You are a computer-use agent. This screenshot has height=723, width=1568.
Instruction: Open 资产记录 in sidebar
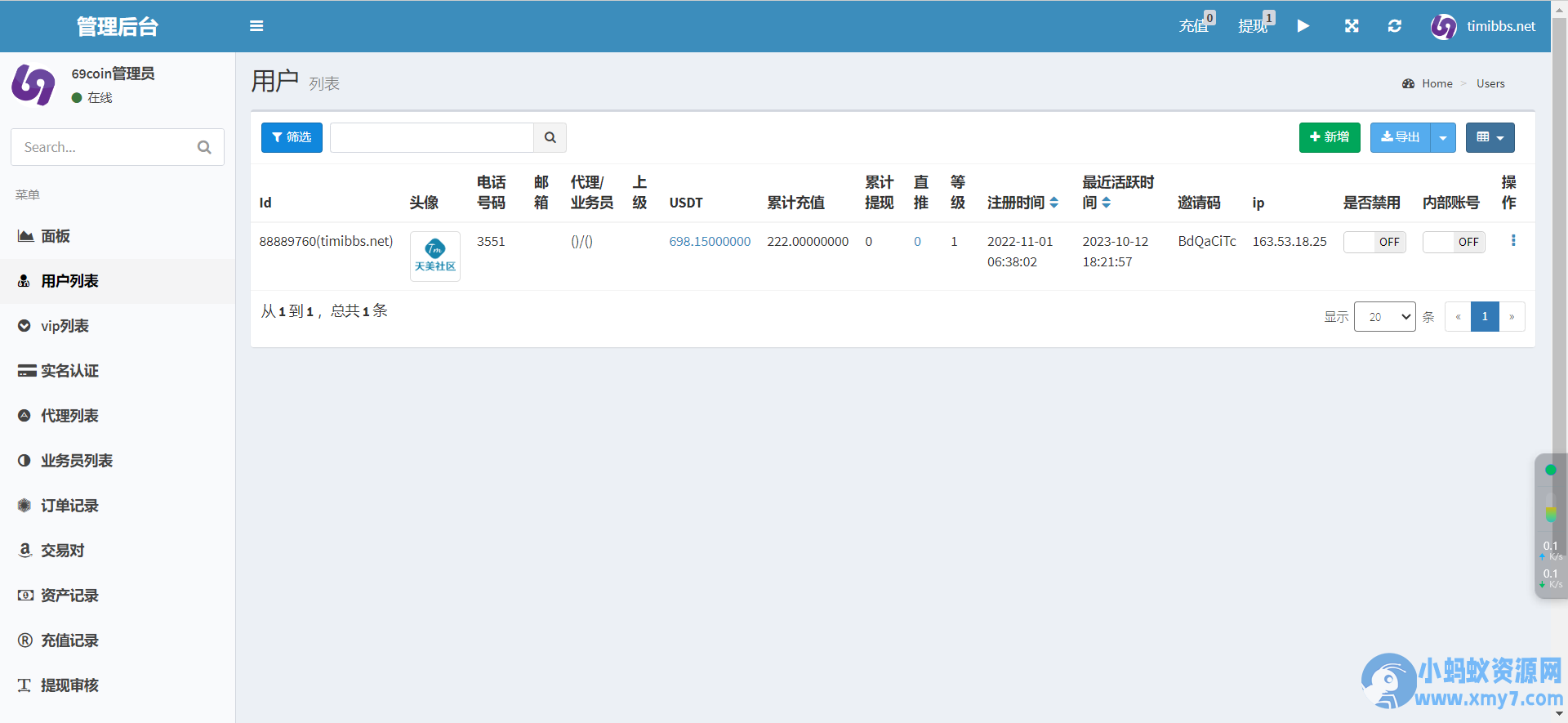[x=118, y=596]
